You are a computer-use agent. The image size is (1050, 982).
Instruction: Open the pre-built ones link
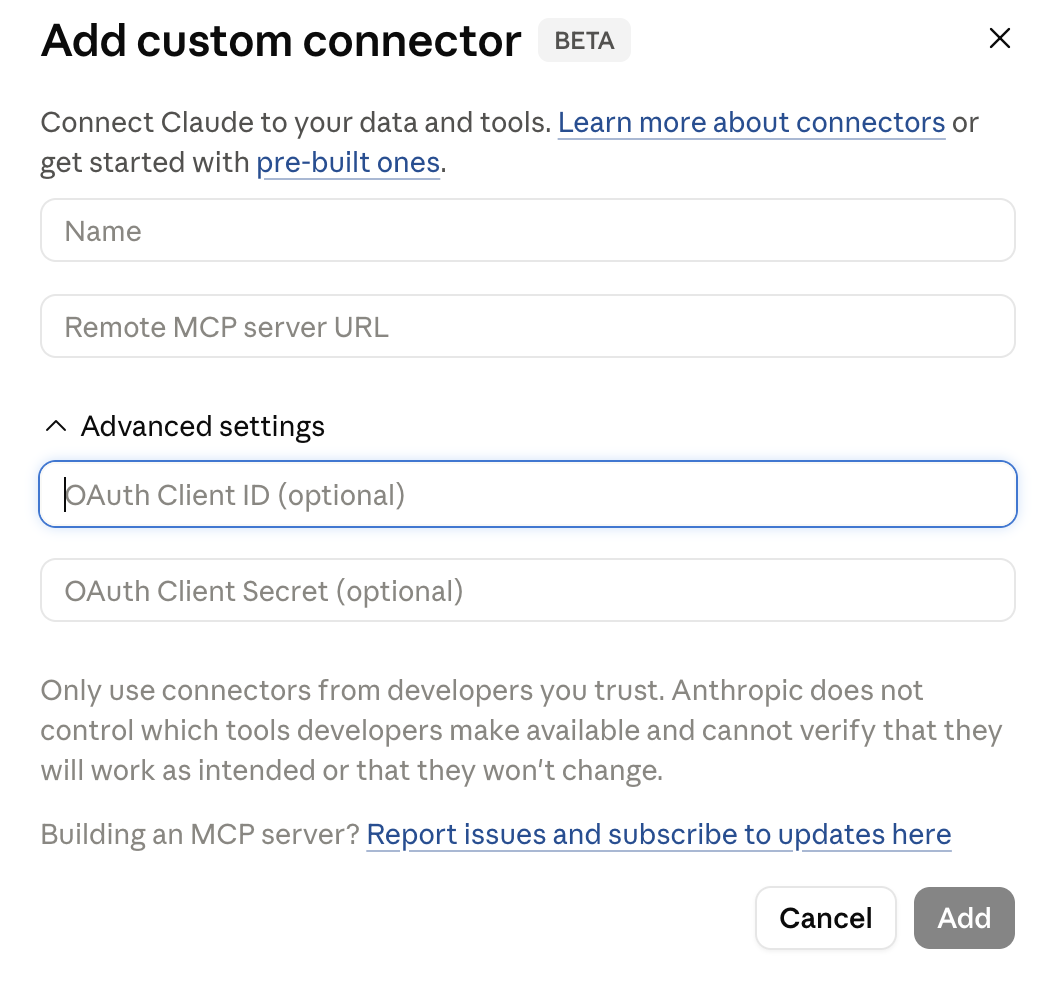pos(348,163)
